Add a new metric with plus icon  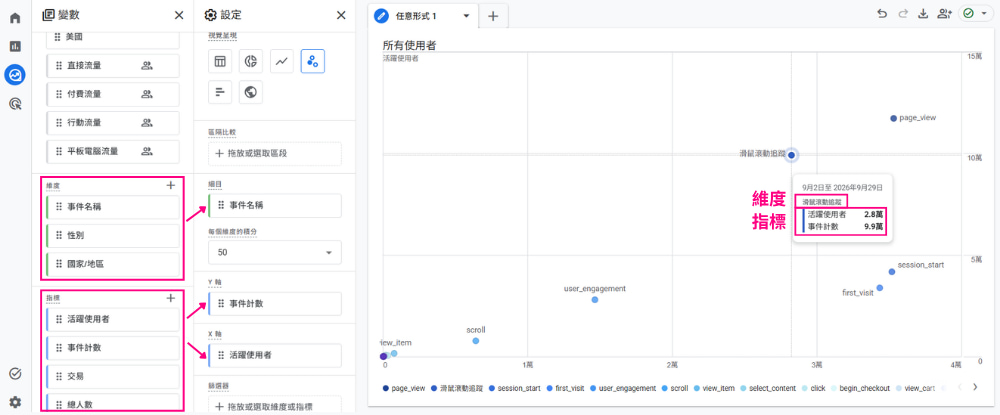(170, 298)
